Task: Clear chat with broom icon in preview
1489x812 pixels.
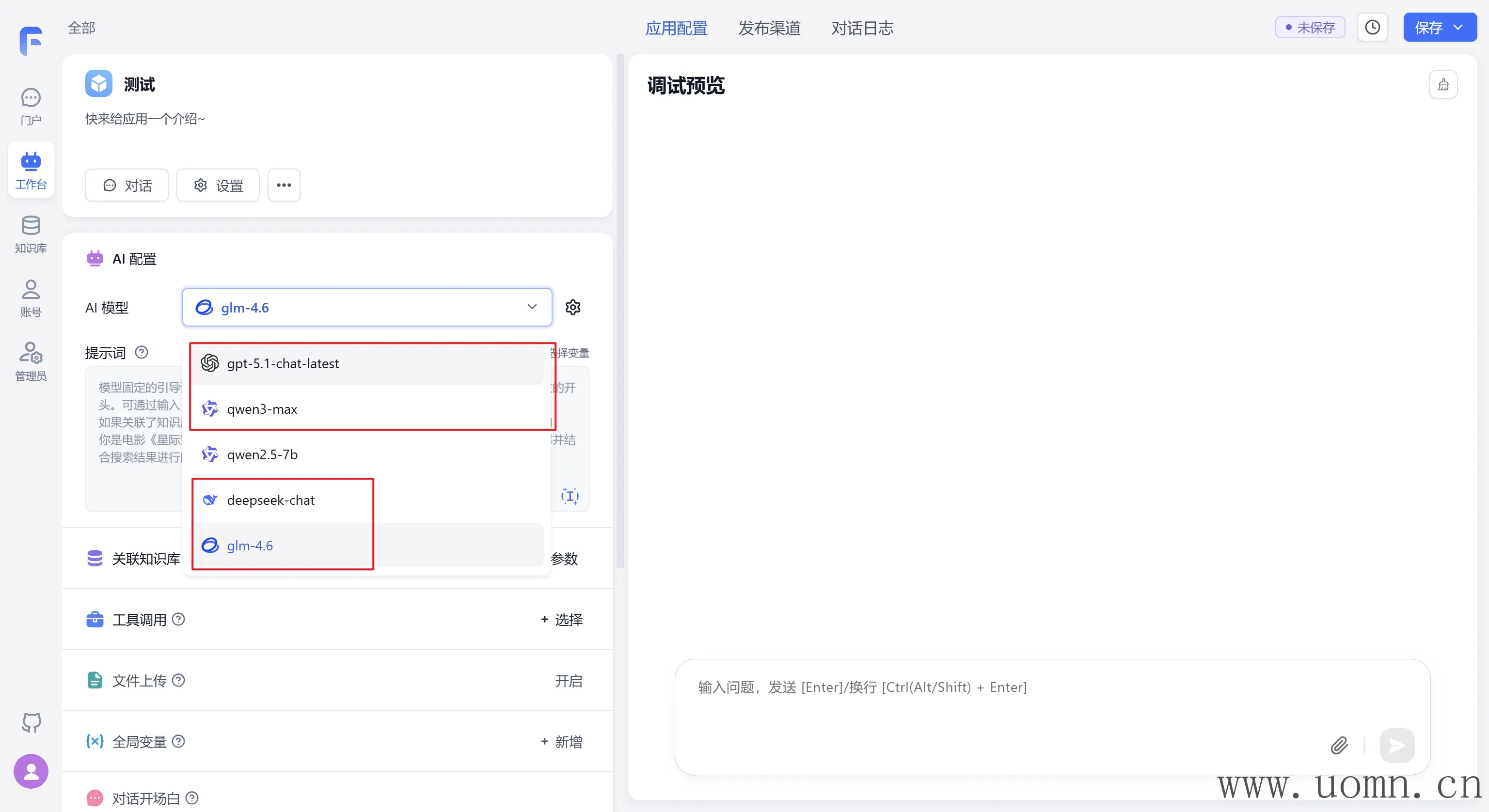Action: click(x=1443, y=85)
